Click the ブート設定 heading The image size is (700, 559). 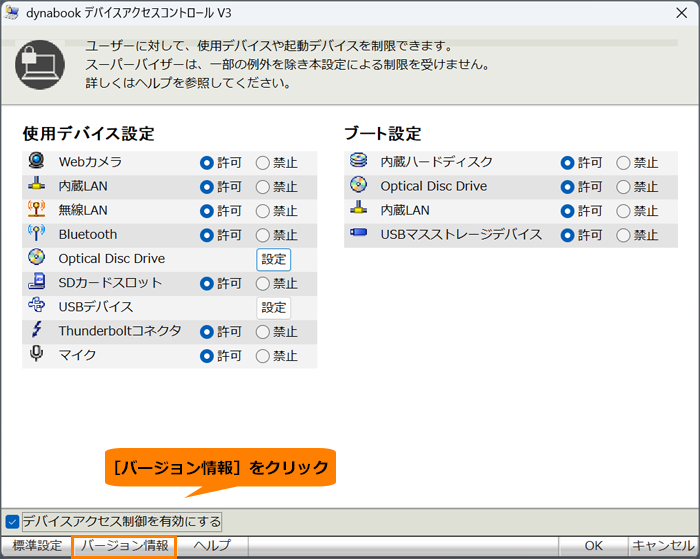point(383,133)
